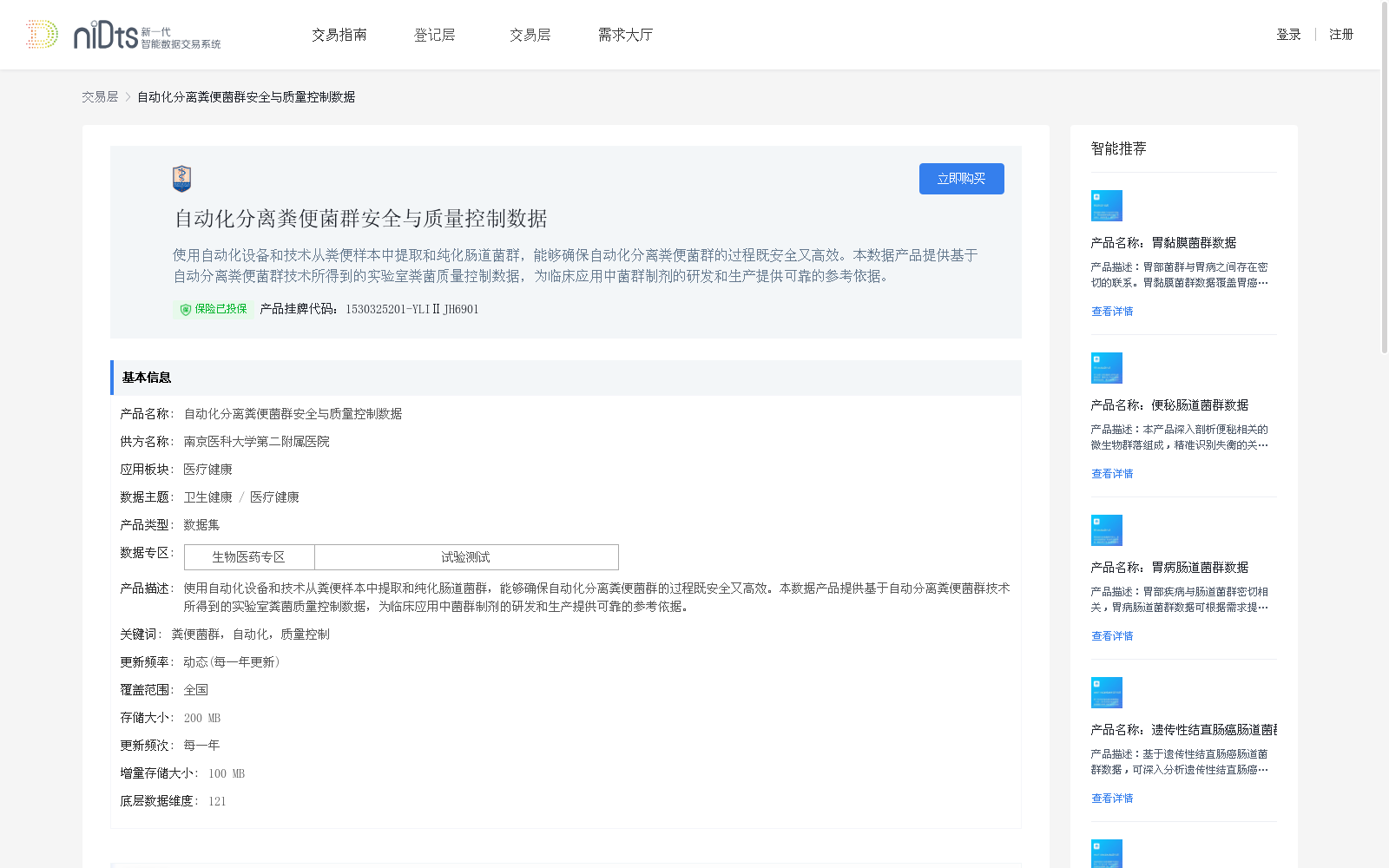Click the 胃黏膜菌群数据 thumbnail
The image size is (1389, 868).
click(x=1107, y=206)
